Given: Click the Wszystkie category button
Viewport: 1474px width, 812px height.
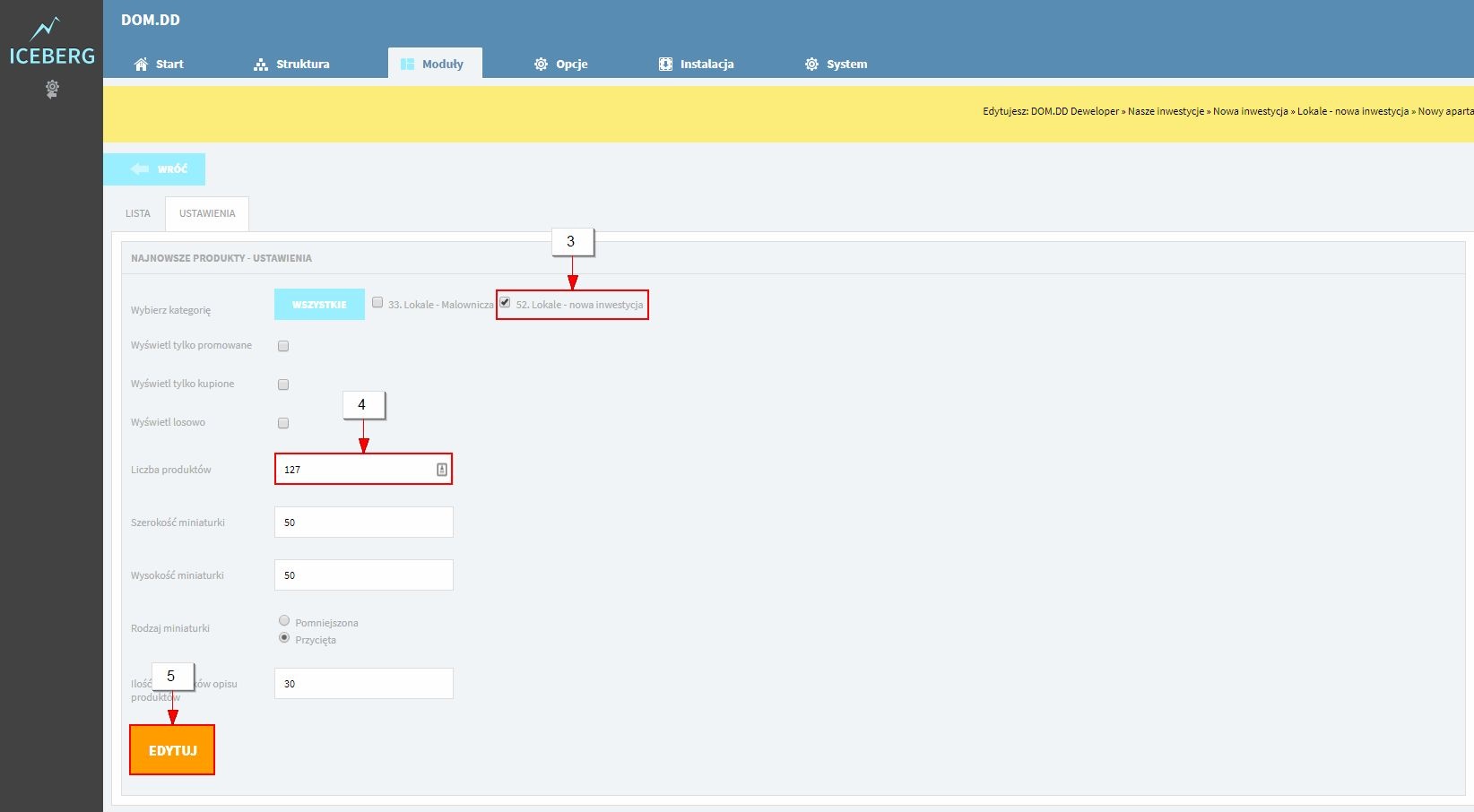Looking at the screenshot, I should click(x=319, y=305).
